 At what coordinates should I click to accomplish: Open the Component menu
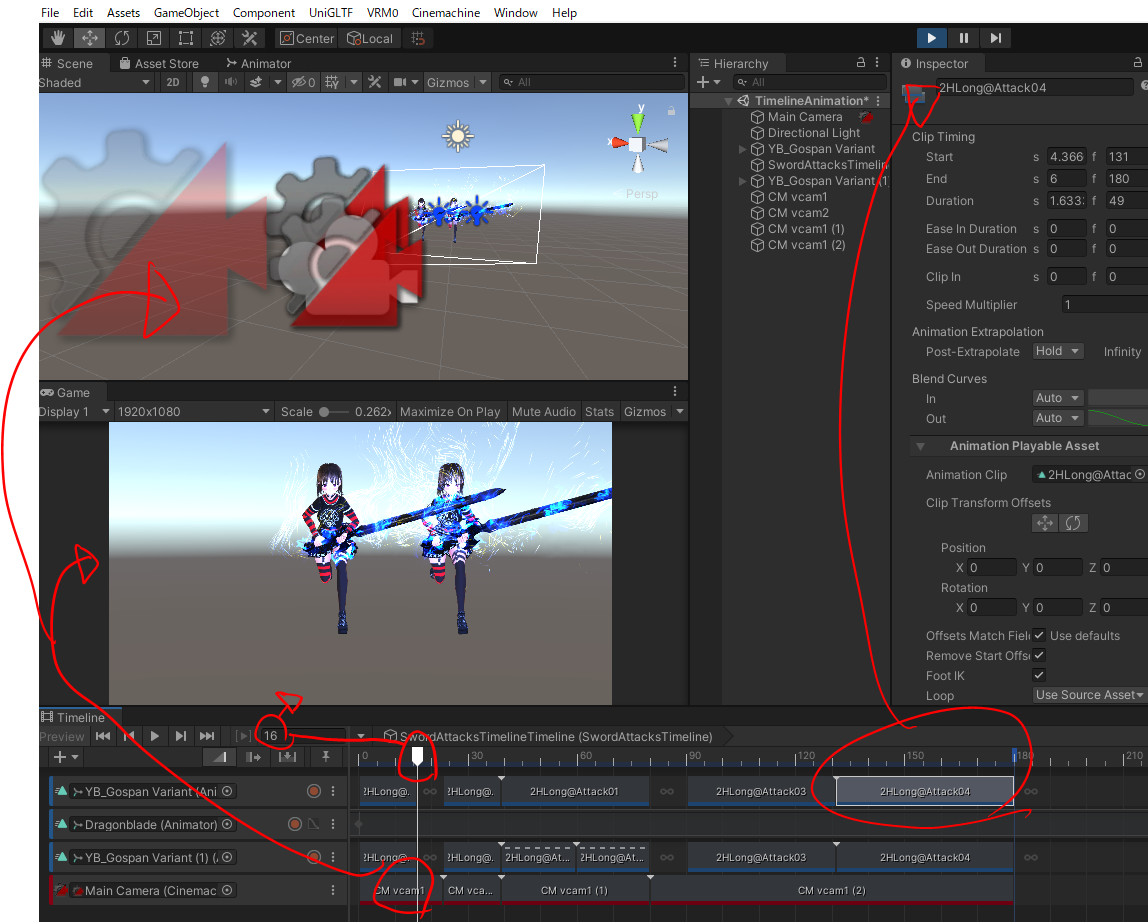coord(264,12)
